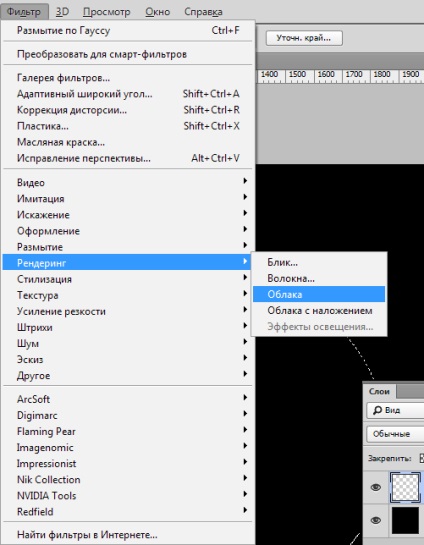424x545 pixels.
Task: Open Масляная краска filter
Action: (x=128, y=142)
